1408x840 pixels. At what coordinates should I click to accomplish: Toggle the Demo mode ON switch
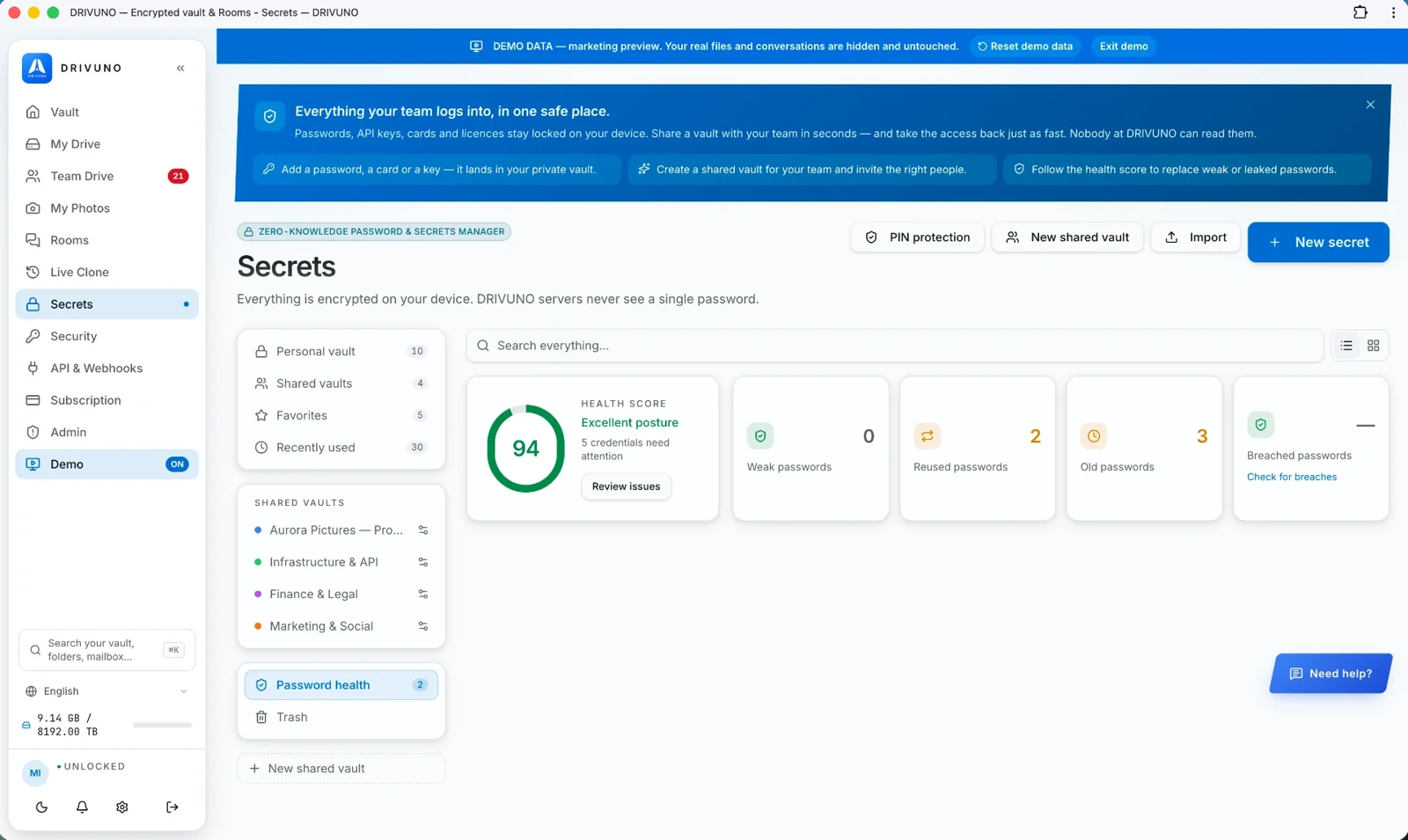[177, 464]
